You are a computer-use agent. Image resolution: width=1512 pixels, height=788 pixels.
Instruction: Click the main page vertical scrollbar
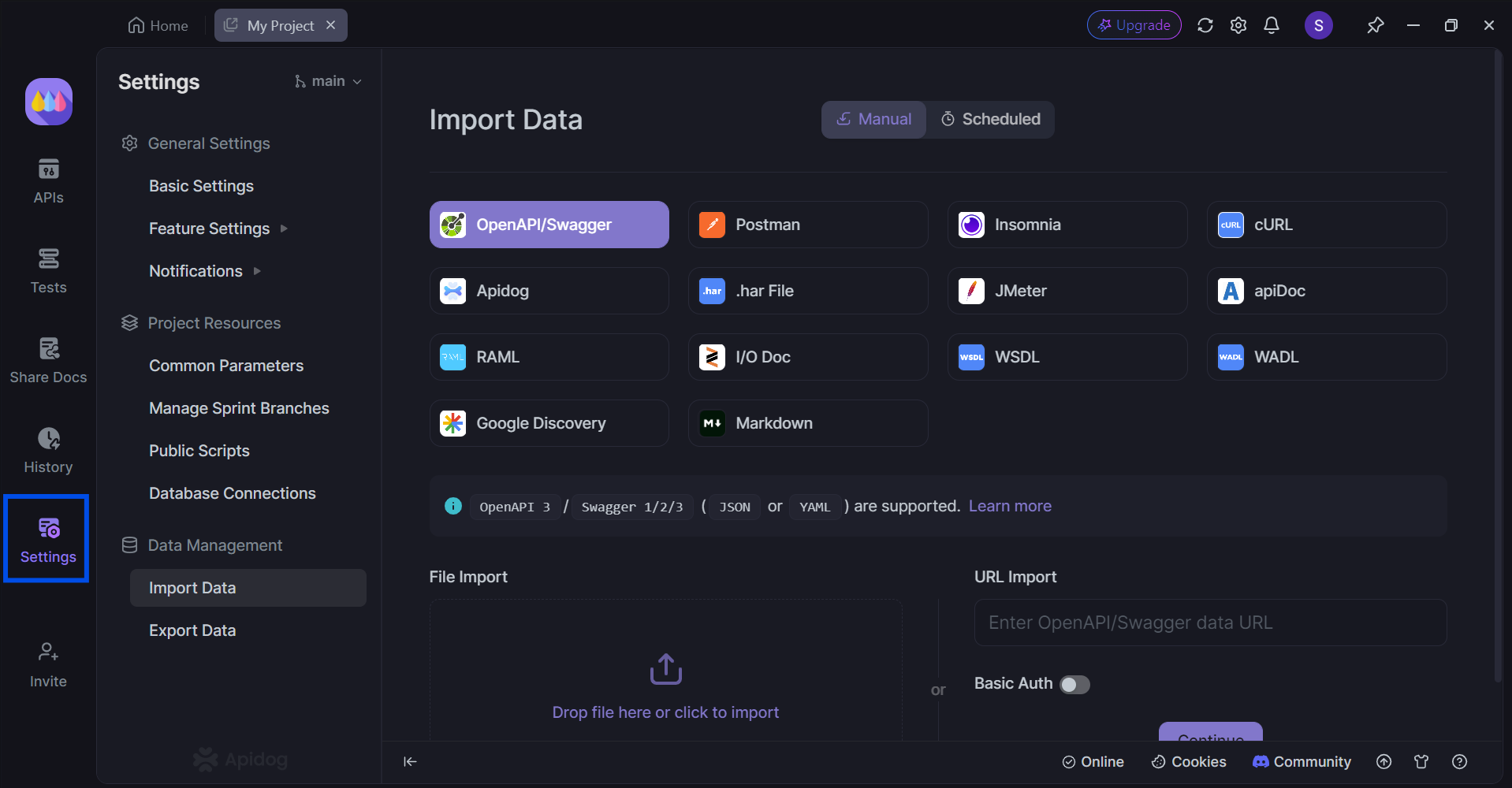pos(1498,366)
